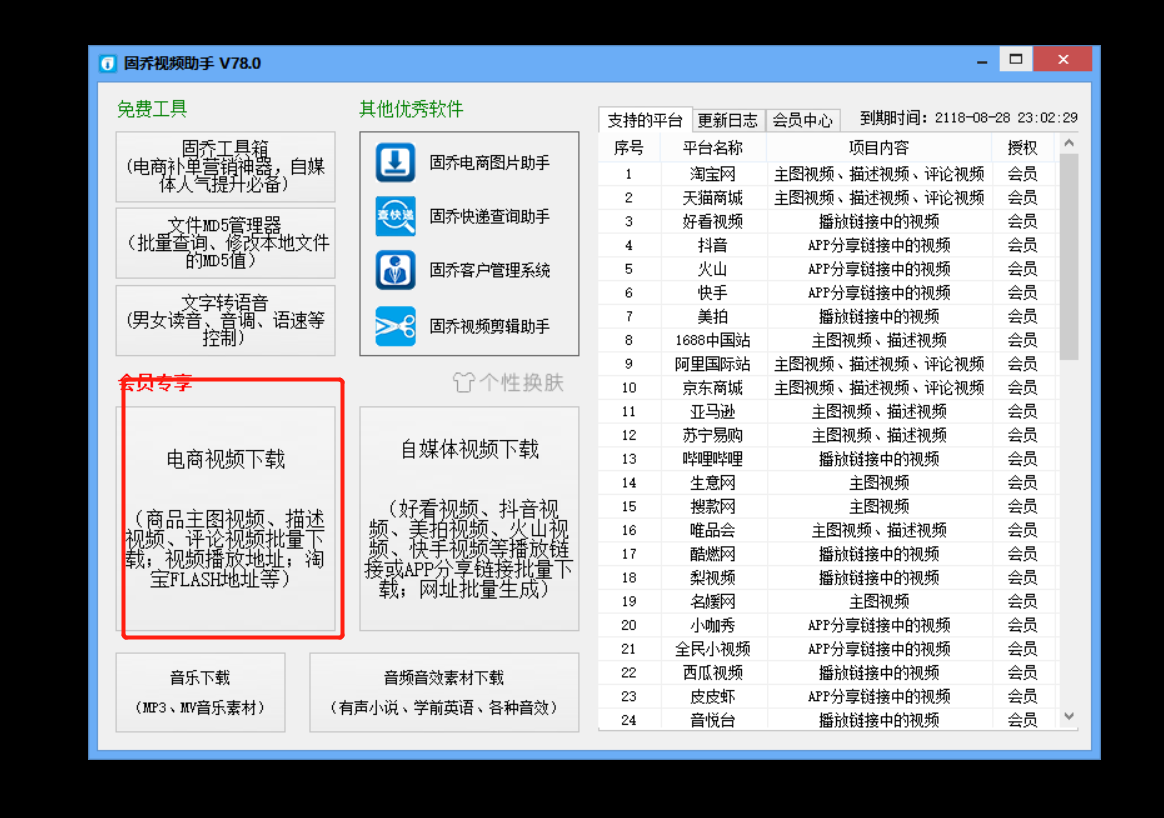This screenshot has width=1164, height=818.
Task: Switch to the 更新日志 tab
Action: click(728, 120)
